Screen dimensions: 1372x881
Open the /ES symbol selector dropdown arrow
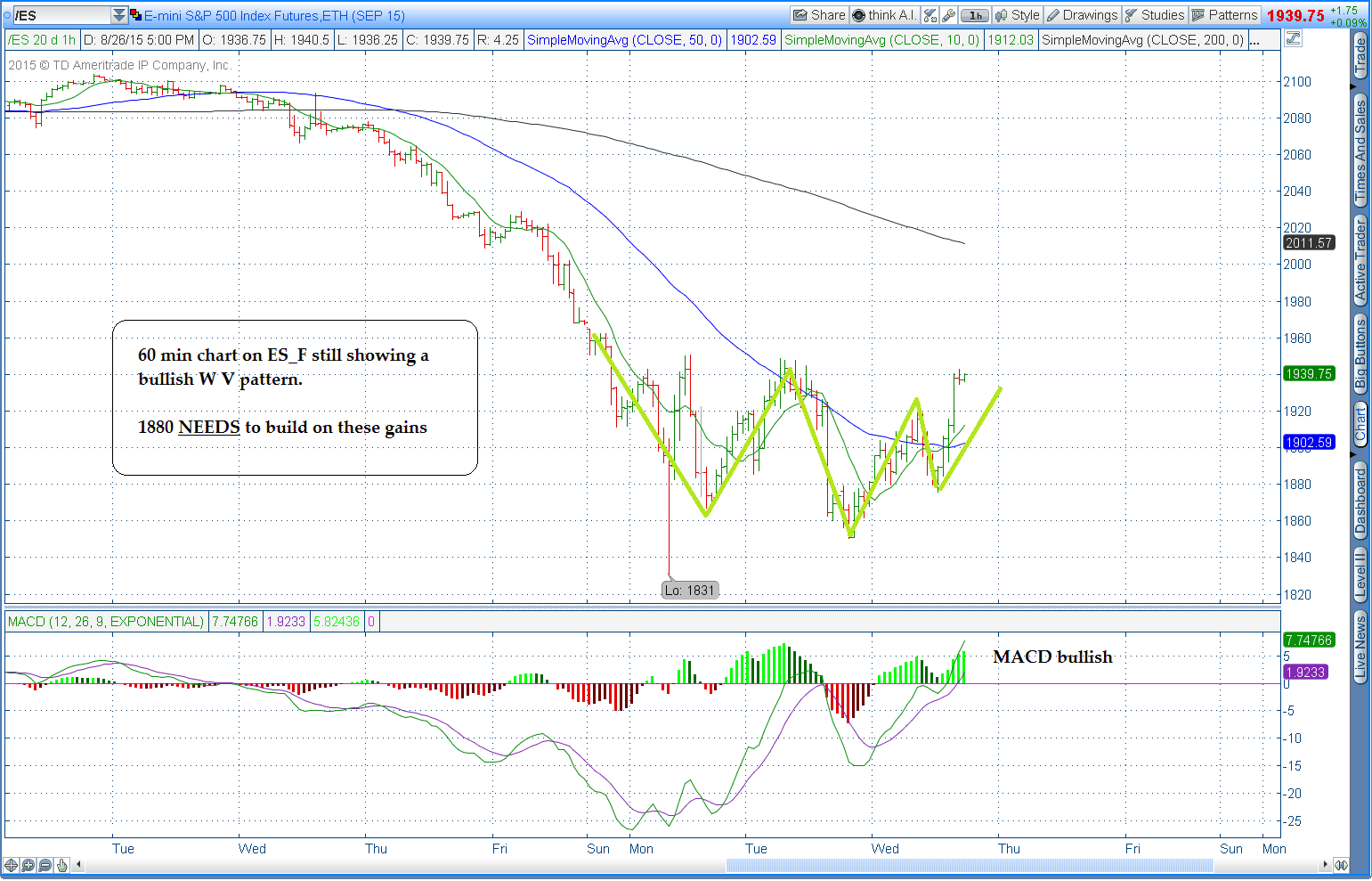[x=119, y=15]
